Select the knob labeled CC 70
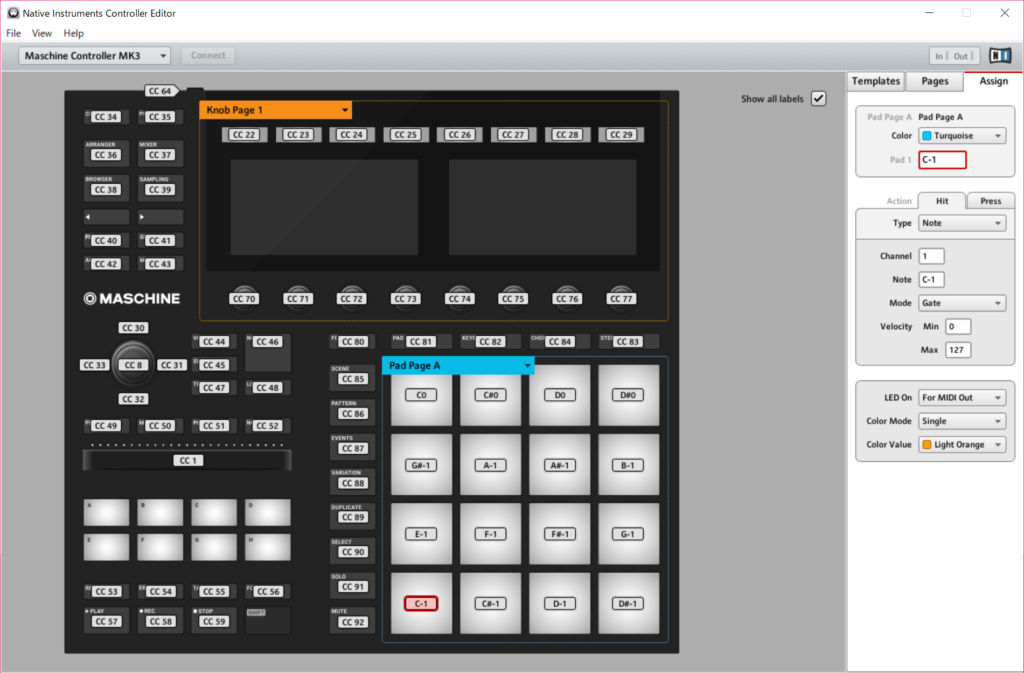 [244, 297]
